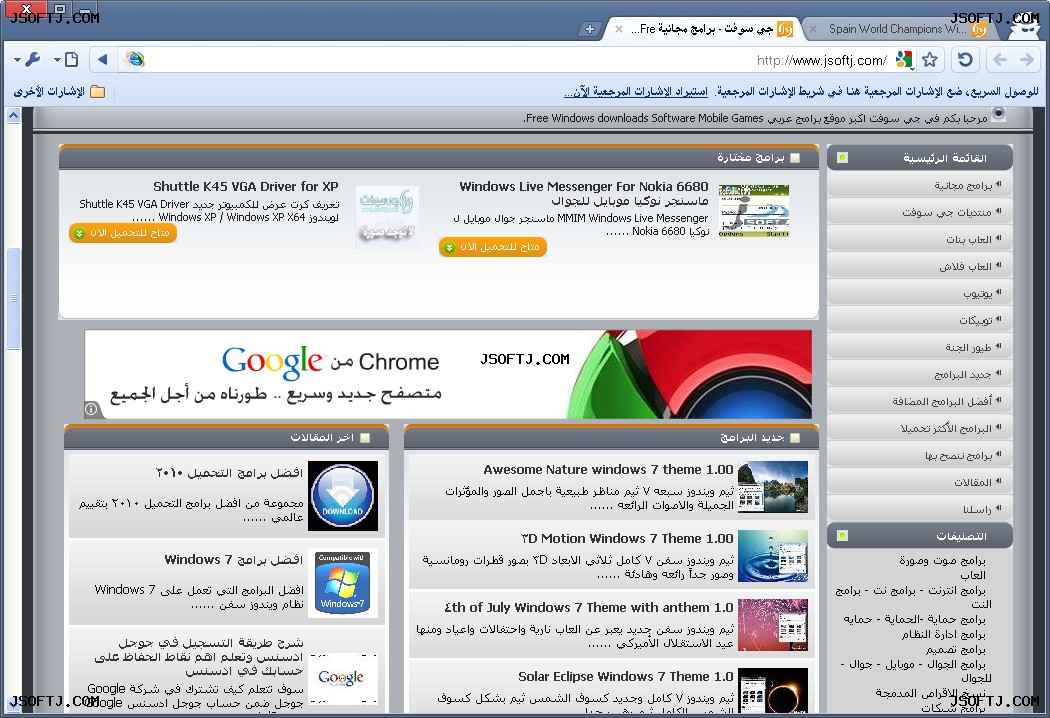Click 3D Motion water drop thumbnail

773,556
